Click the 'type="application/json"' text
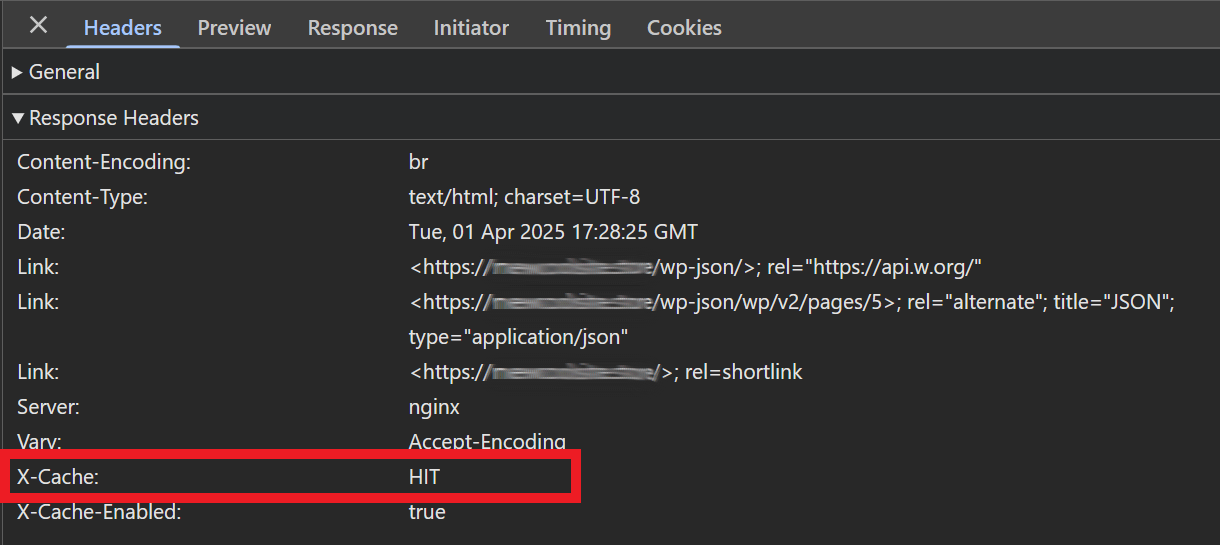Screen dimensions: 1220x545 click(518, 337)
